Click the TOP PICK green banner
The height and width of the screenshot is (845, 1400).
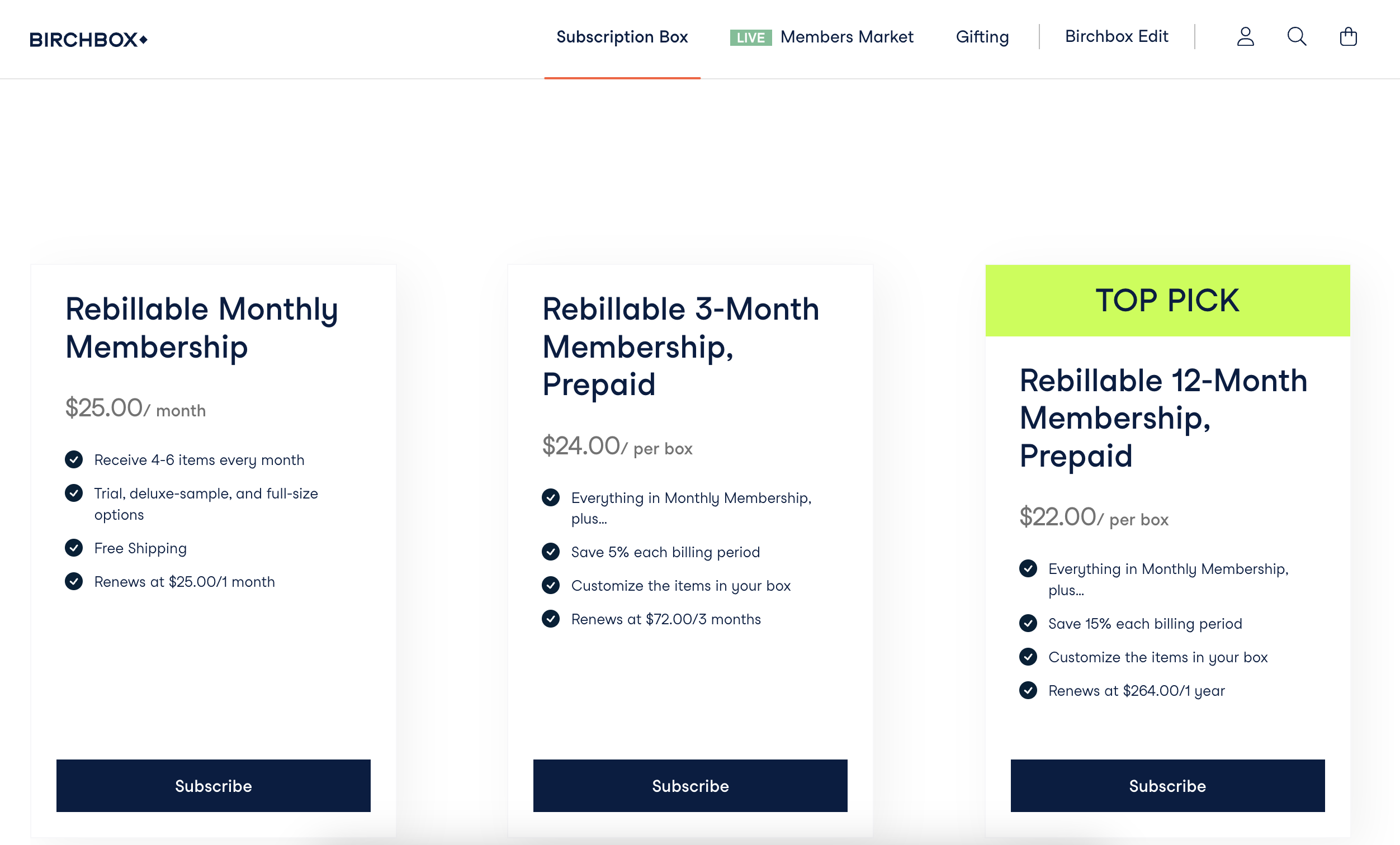click(x=1167, y=301)
